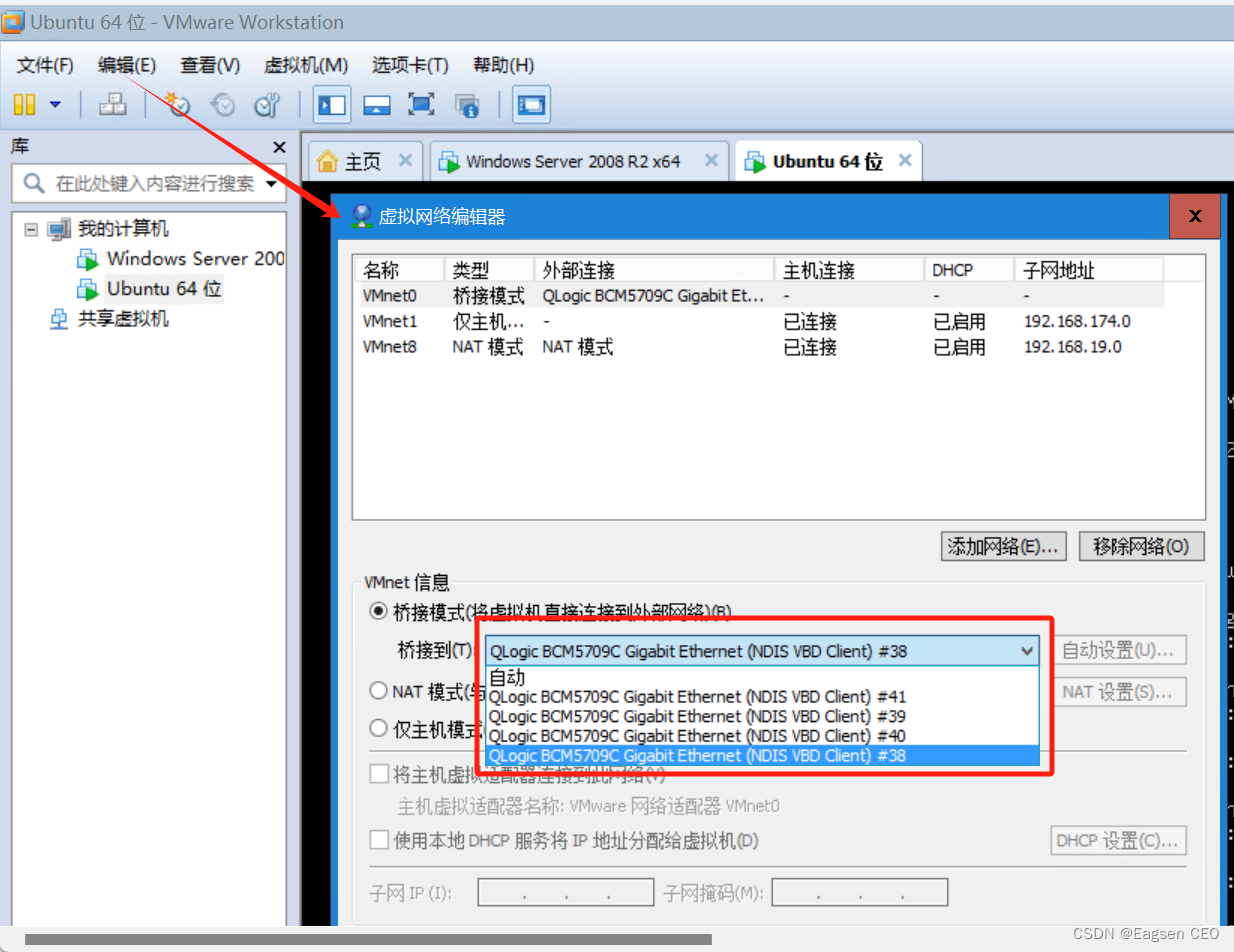Select the VMnet0 row in the network list
Viewport: 1234px width, 952px height.
coord(762,296)
